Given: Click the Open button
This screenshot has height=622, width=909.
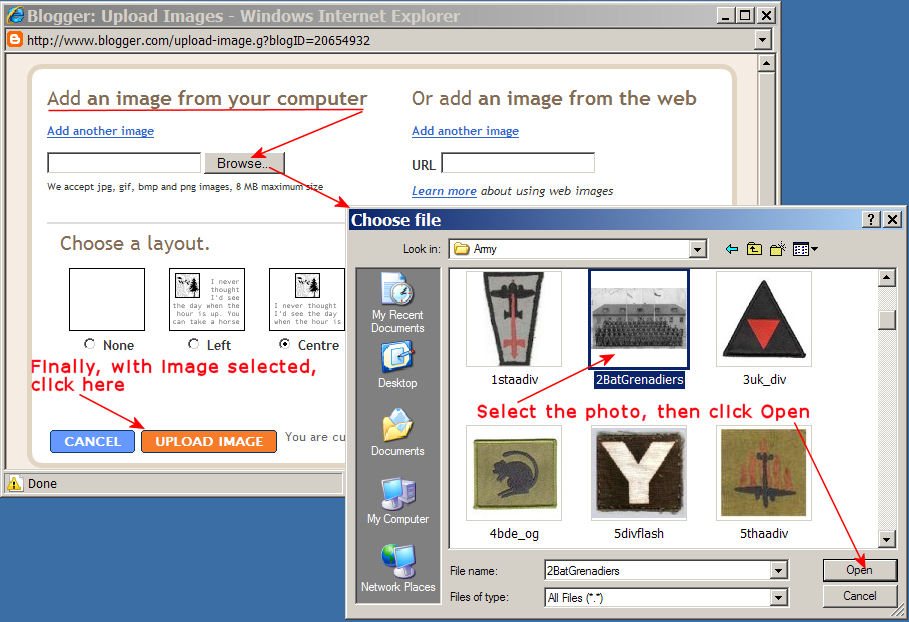Looking at the screenshot, I should 860,570.
